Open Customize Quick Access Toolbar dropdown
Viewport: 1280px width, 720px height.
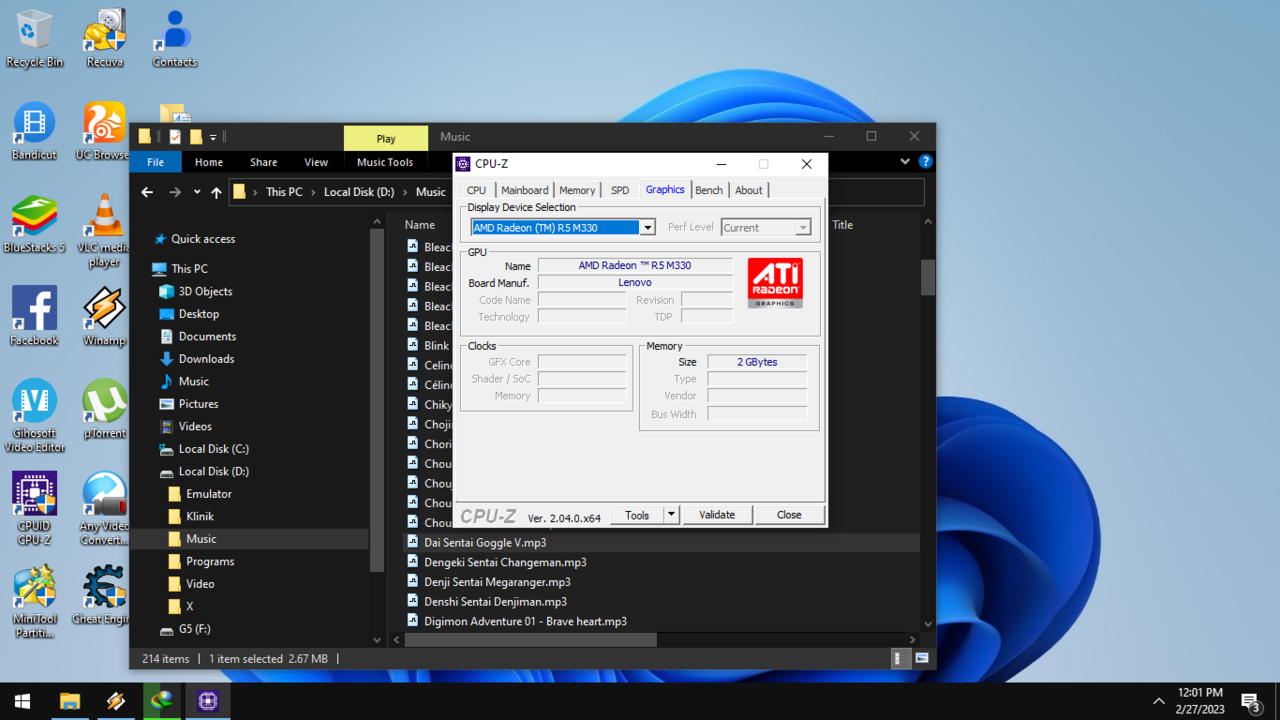pos(213,137)
